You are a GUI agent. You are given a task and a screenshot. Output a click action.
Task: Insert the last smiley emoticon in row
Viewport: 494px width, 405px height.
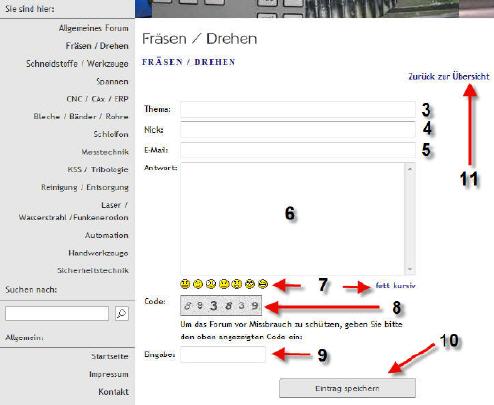click(263, 284)
